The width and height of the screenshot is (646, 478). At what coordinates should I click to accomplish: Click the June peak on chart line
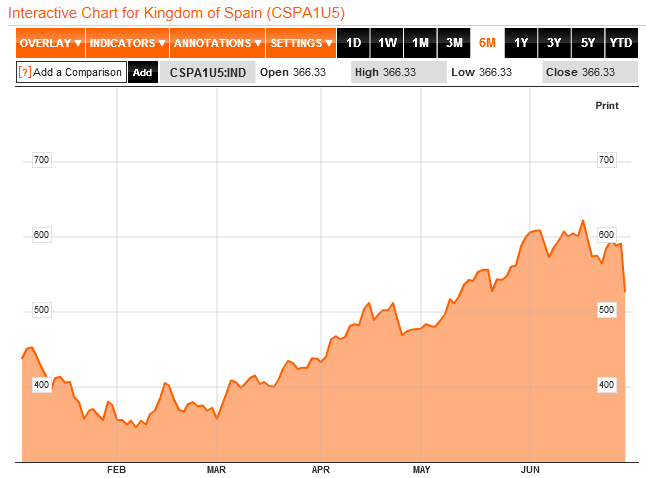[583, 221]
